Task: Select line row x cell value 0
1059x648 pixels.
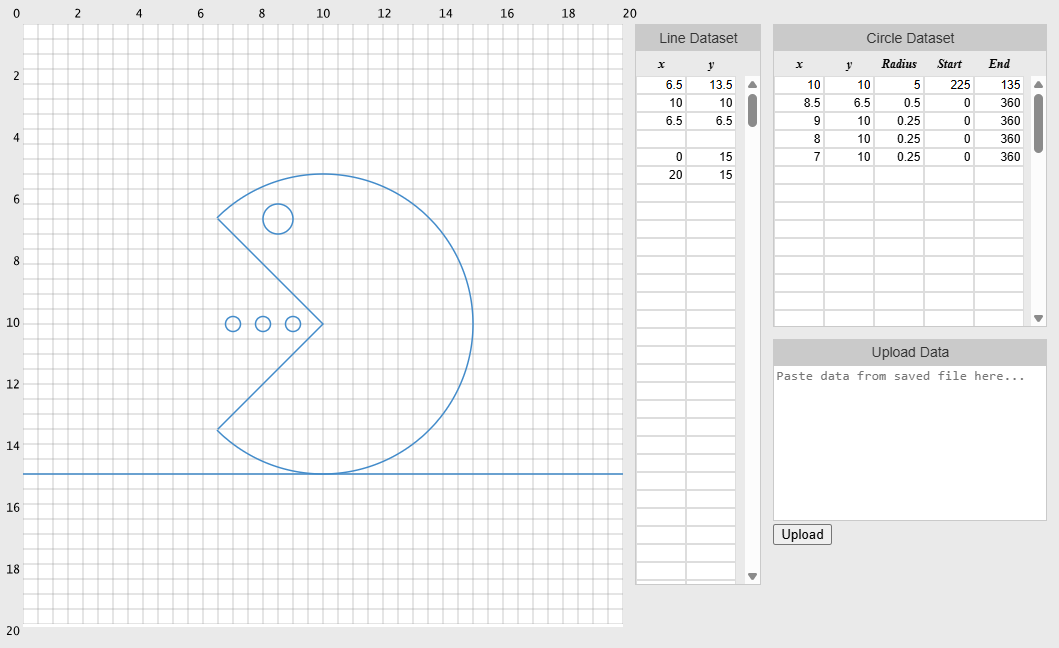Action: coord(661,157)
